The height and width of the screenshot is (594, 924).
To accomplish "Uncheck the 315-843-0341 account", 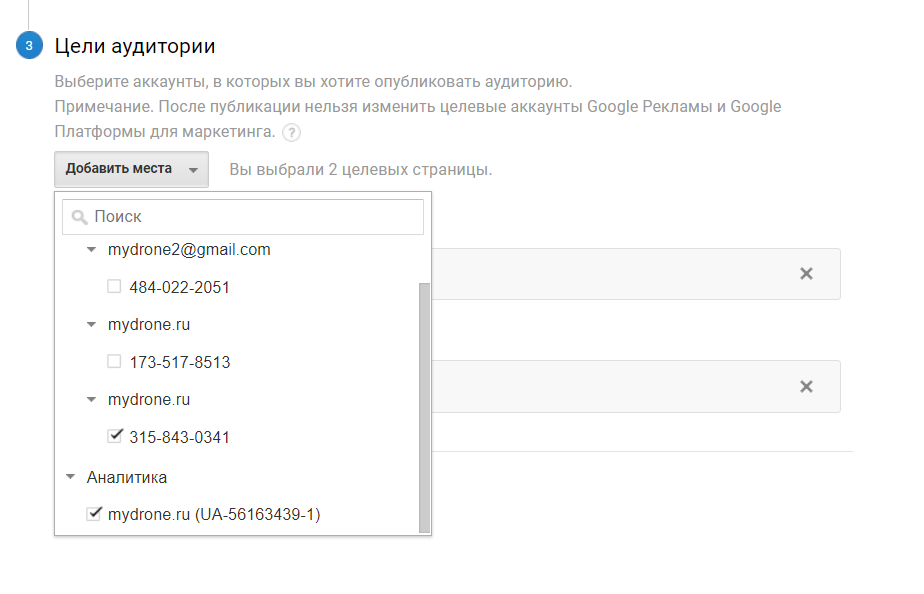I will pos(115,436).
